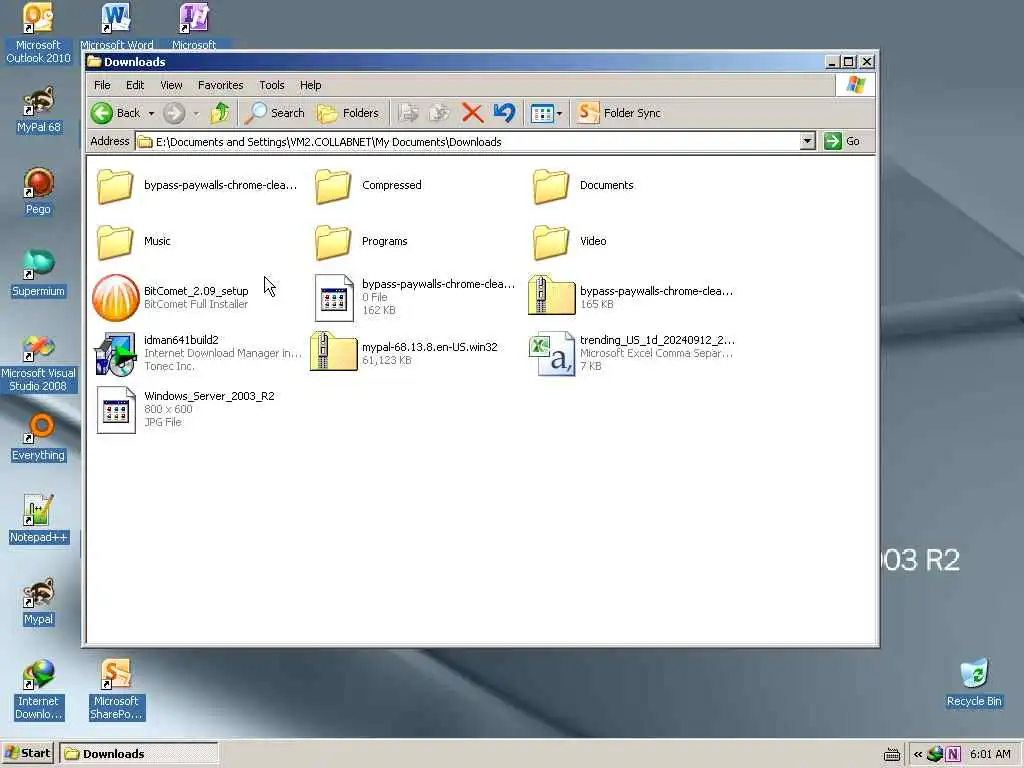Open the Edit menu
The height and width of the screenshot is (768, 1024).
click(x=135, y=85)
